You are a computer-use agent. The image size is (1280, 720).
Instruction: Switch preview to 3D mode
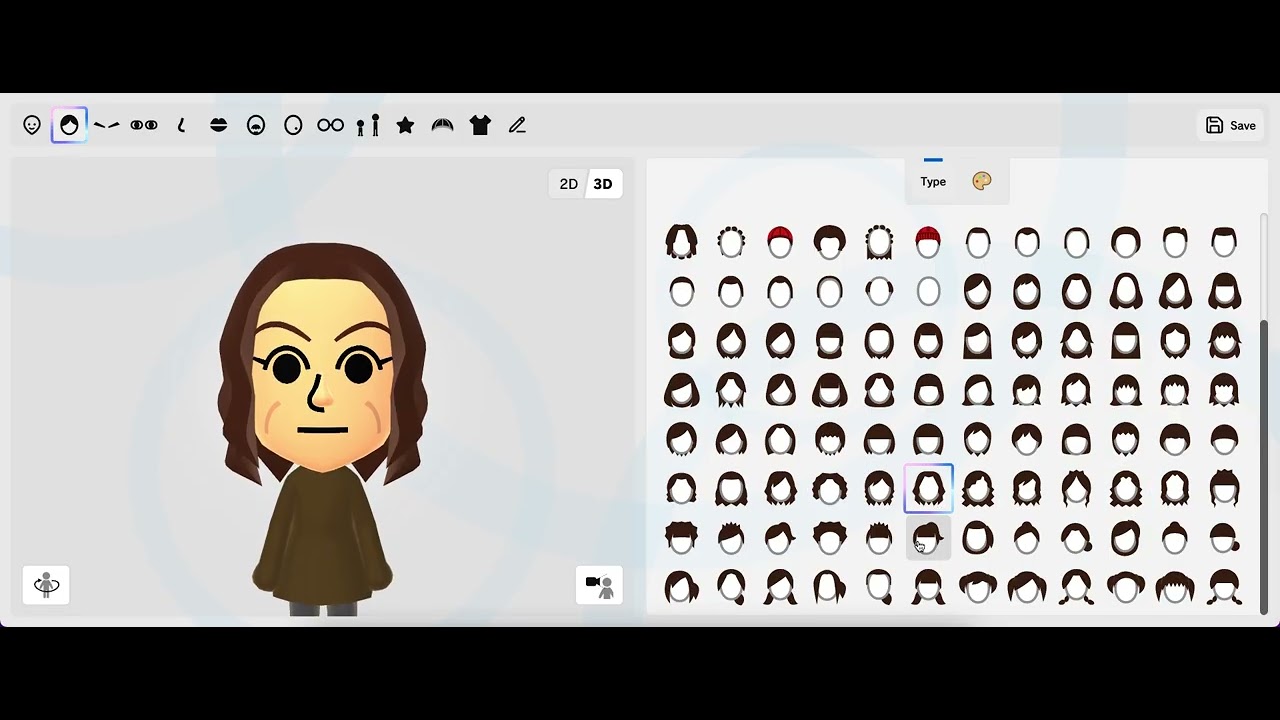603,184
